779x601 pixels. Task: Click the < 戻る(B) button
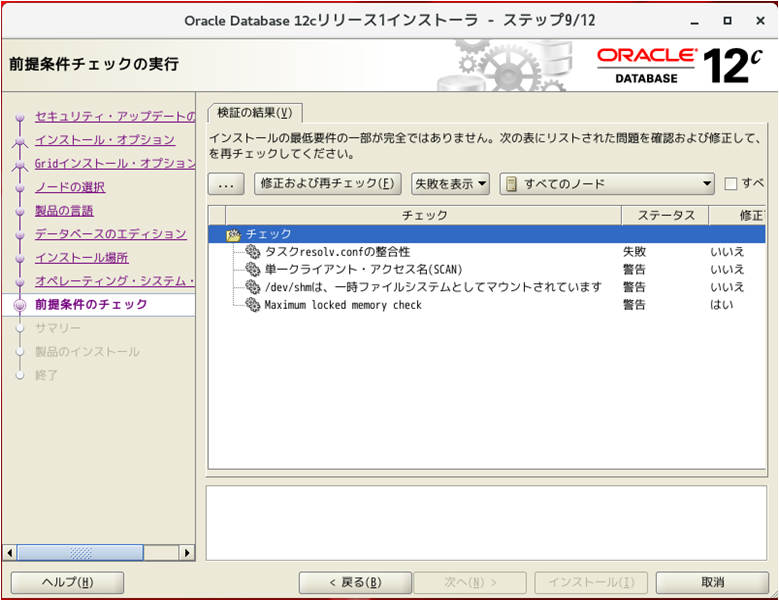click(355, 583)
